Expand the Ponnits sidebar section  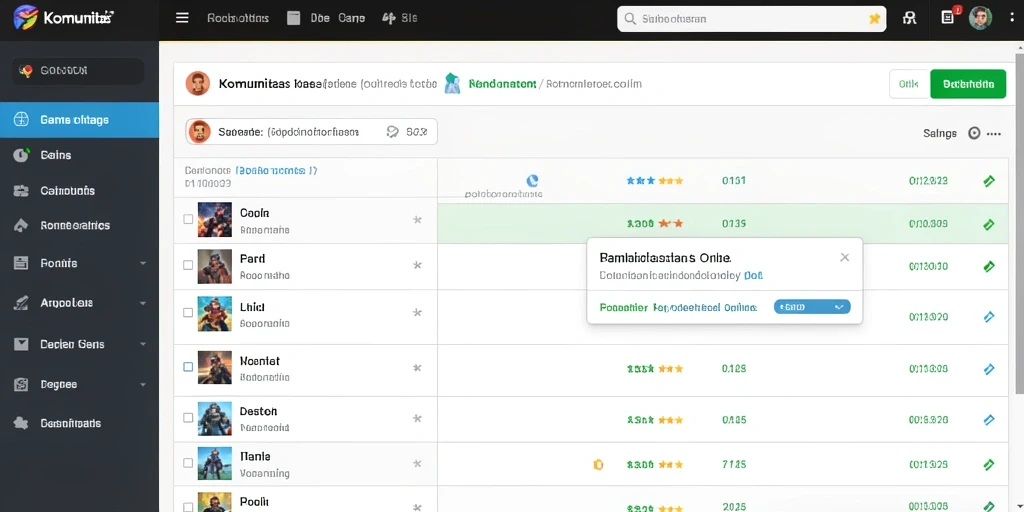point(142,263)
